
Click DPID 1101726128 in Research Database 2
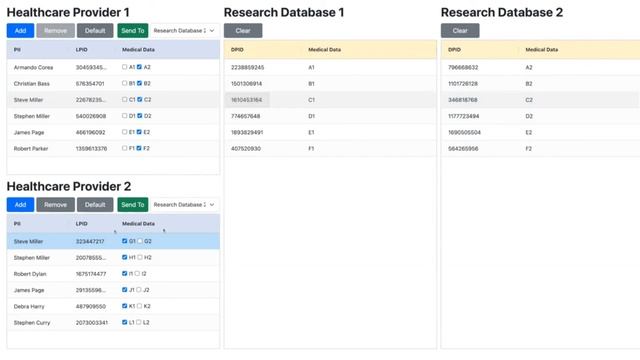[x=463, y=84]
